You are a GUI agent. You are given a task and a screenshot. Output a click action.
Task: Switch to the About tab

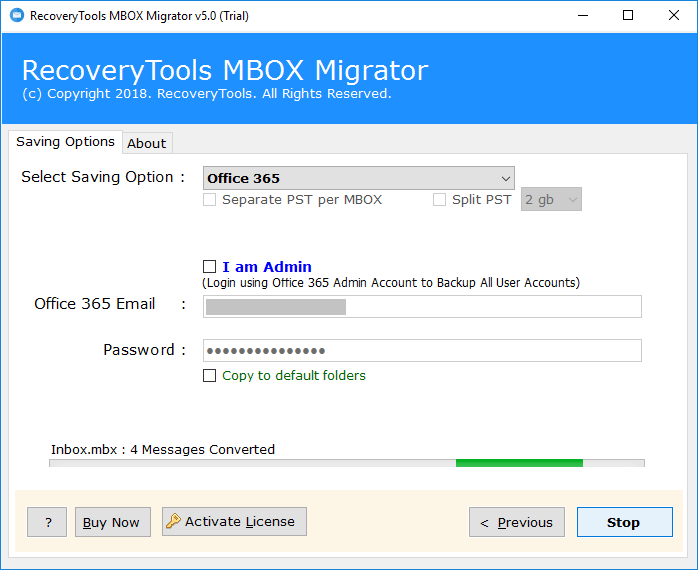pyautogui.click(x=147, y=143)
